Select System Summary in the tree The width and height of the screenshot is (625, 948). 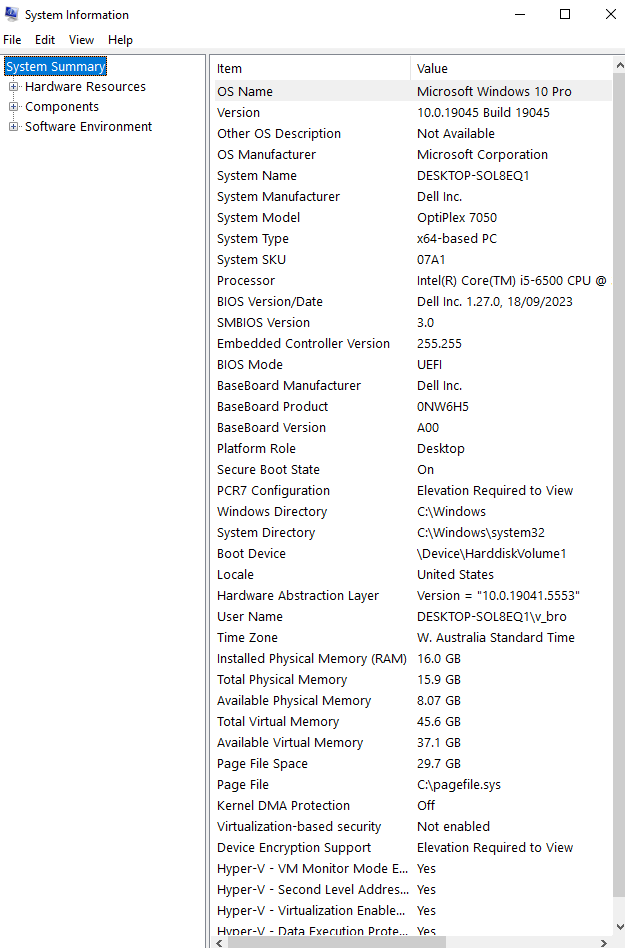[x=56, y=67]
